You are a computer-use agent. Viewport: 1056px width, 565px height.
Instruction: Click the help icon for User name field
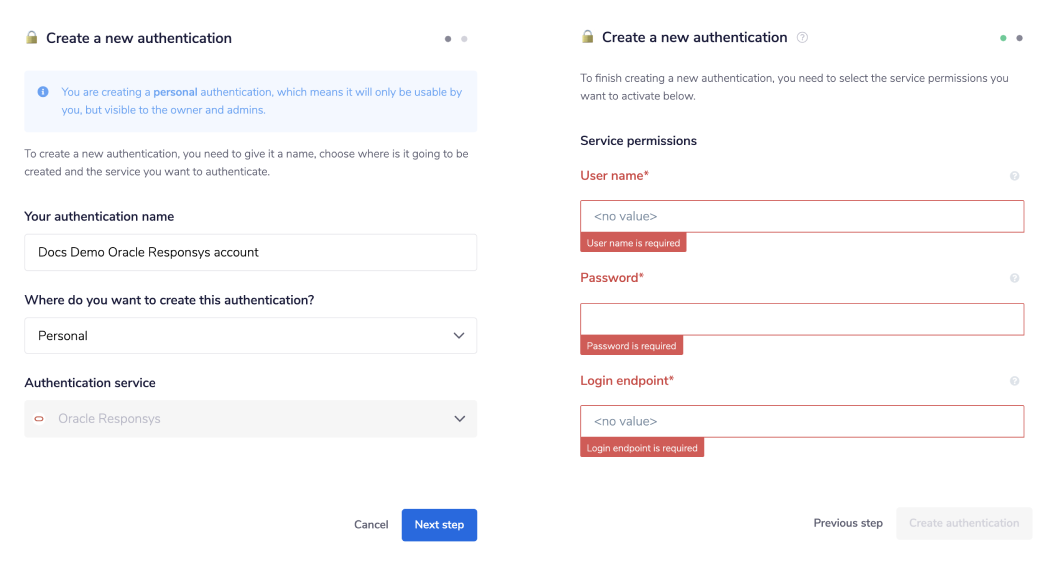[1014, 176]
